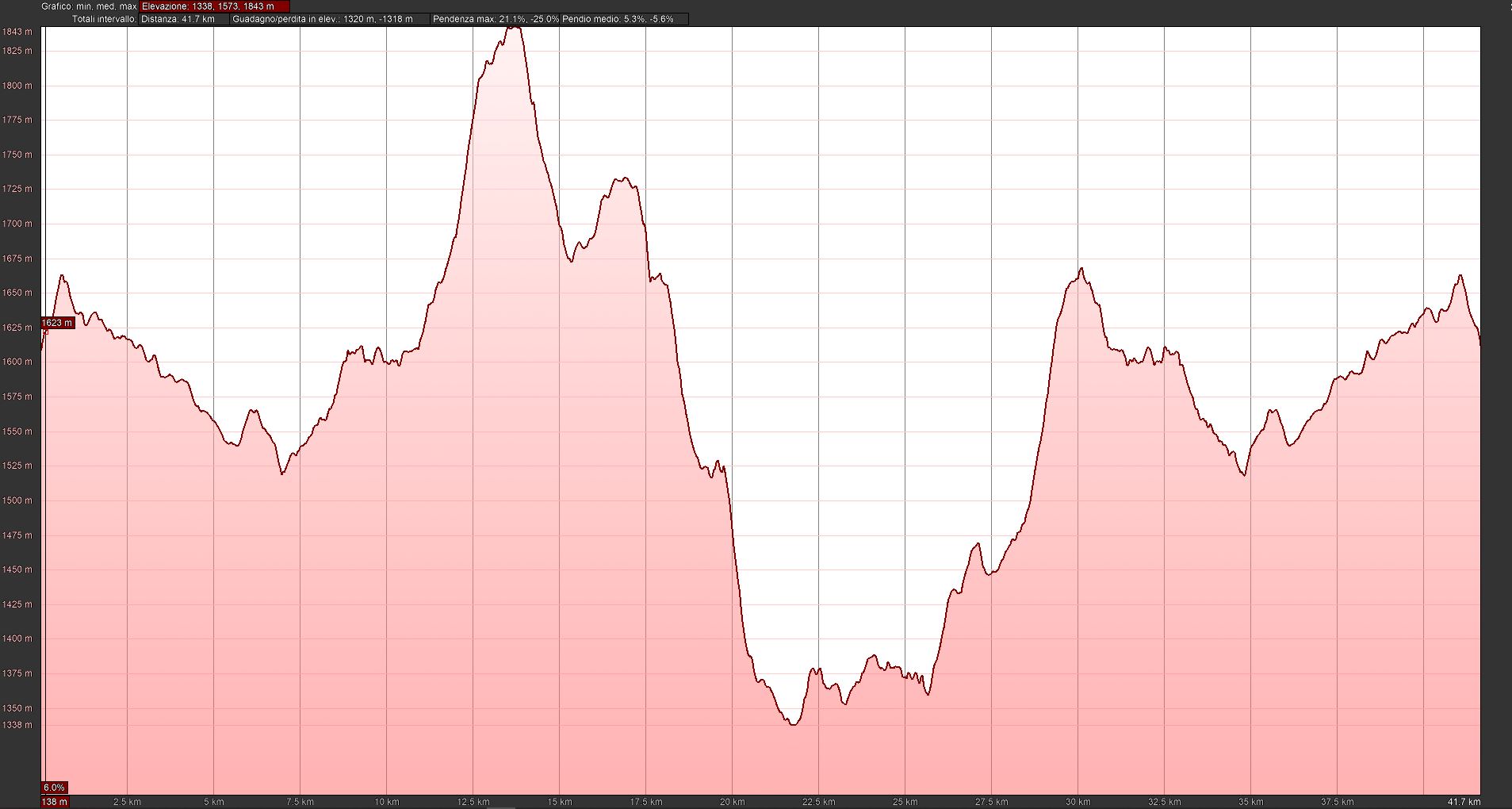Click the 20 km distance axis label
1512x809 pixels.
732,802
